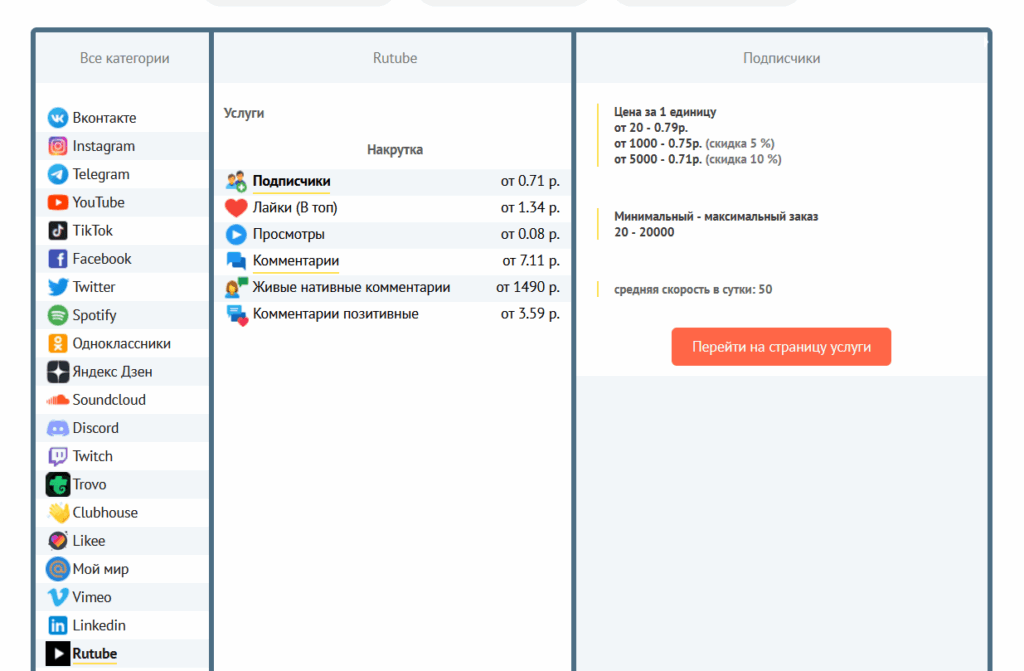Viewport: 1024px width, 671px height.
Task: Click the Все категории header
Action: point(124,58)
